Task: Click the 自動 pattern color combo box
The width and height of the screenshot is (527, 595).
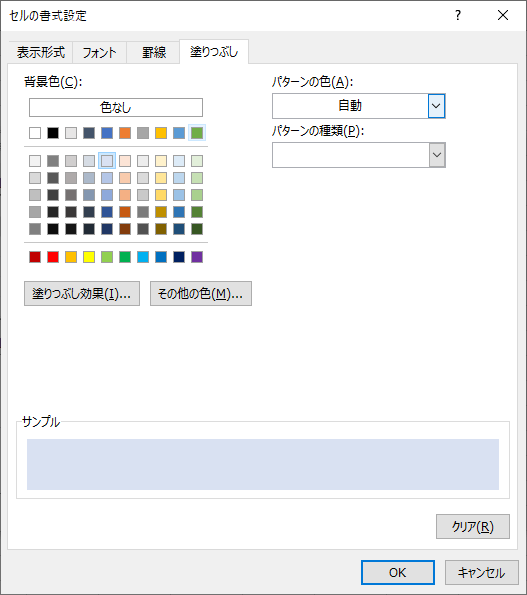Action: point(359,106)
